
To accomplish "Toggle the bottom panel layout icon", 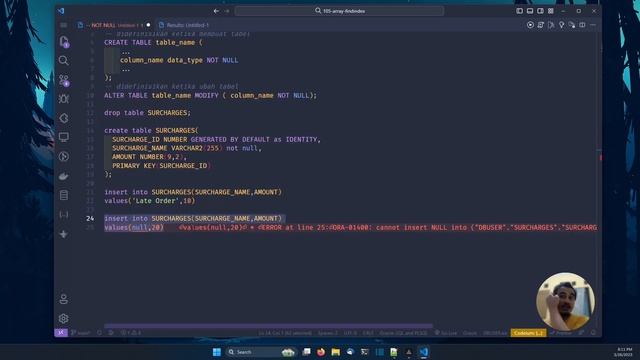I will click(x=530, y=11).
